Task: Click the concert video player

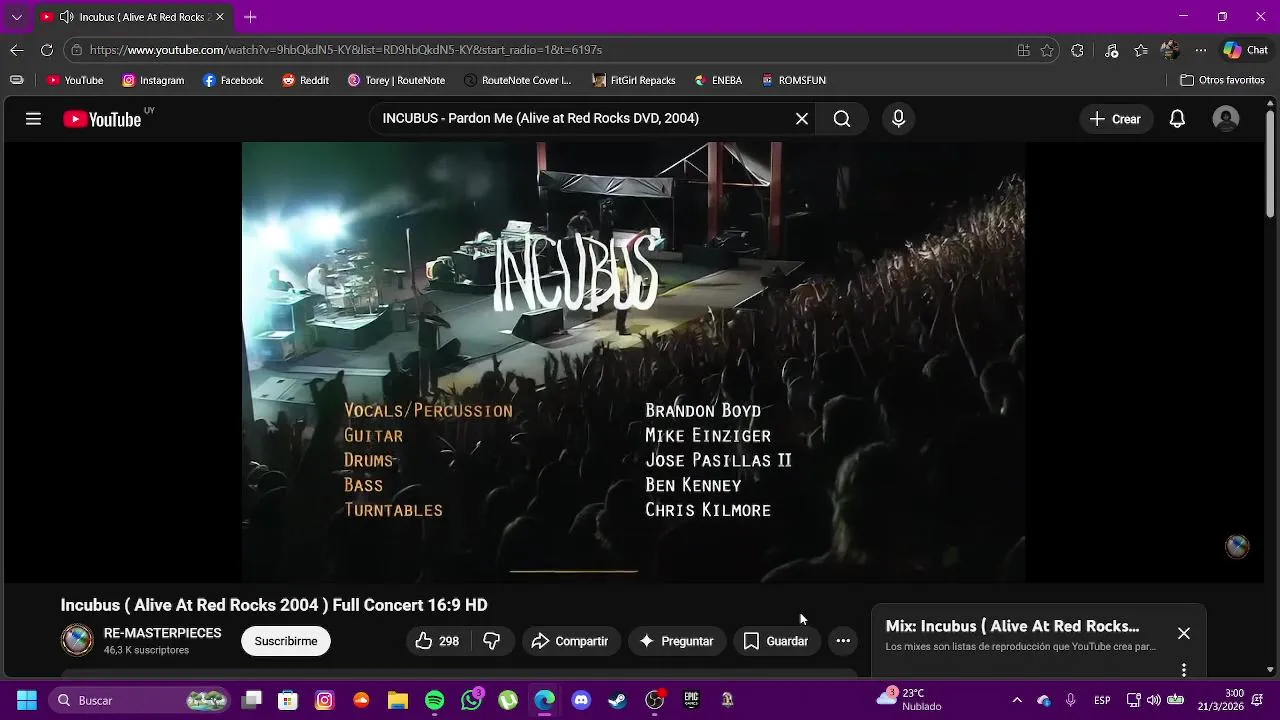Action: click(x=633, y=362)
